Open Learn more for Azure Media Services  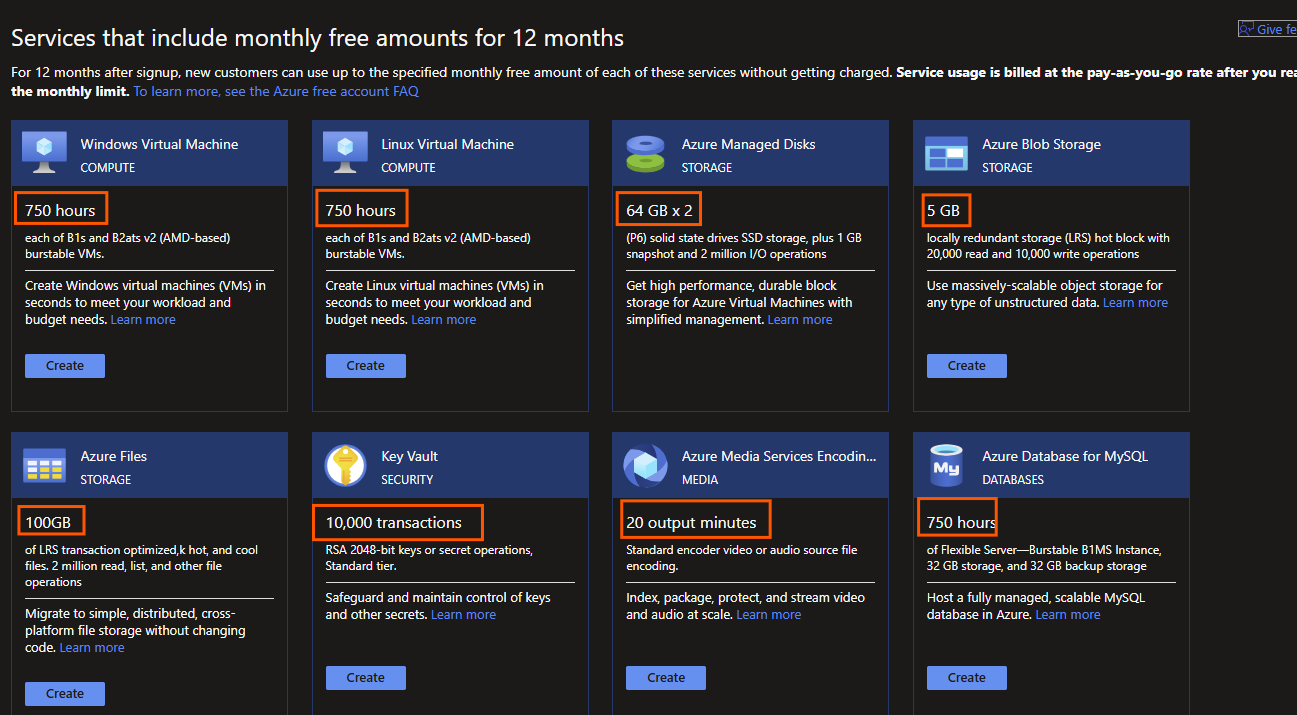click(769, 615)
